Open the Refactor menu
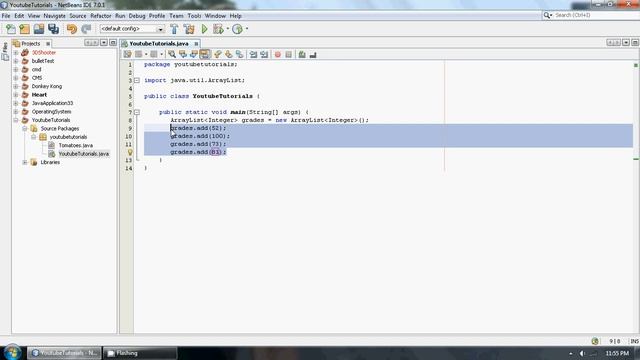640x360 pixels. (x=101, y=16)
